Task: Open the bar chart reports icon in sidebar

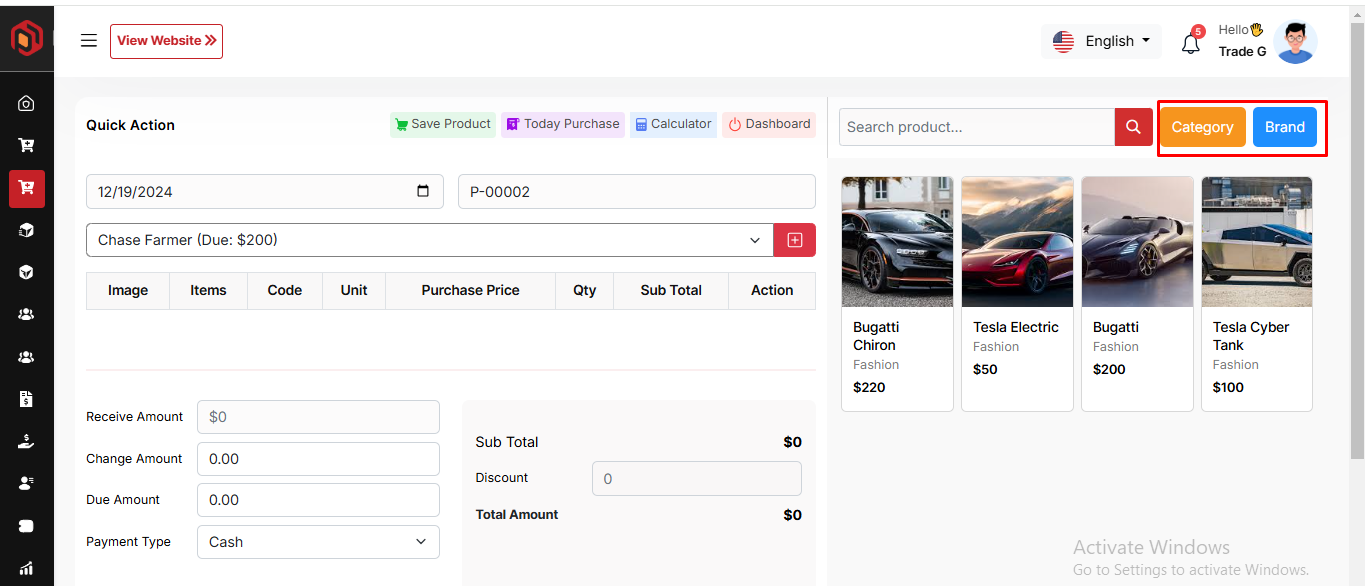Action: pos(27,569)
